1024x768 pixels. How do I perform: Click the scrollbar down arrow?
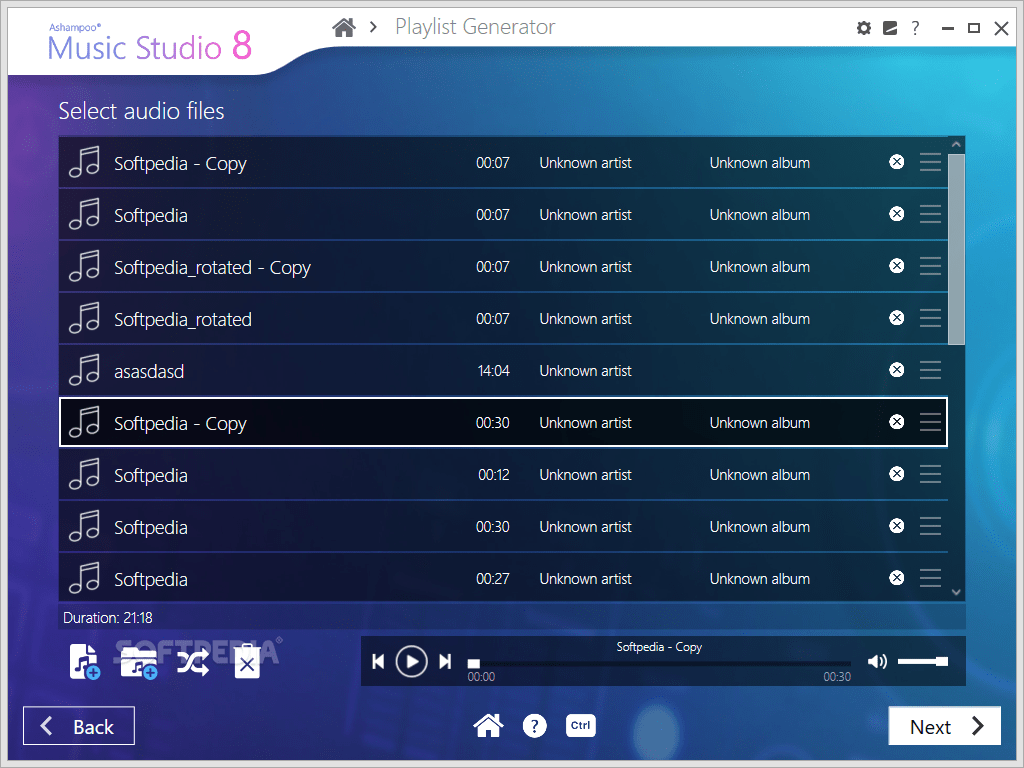[x=955, y=590]
